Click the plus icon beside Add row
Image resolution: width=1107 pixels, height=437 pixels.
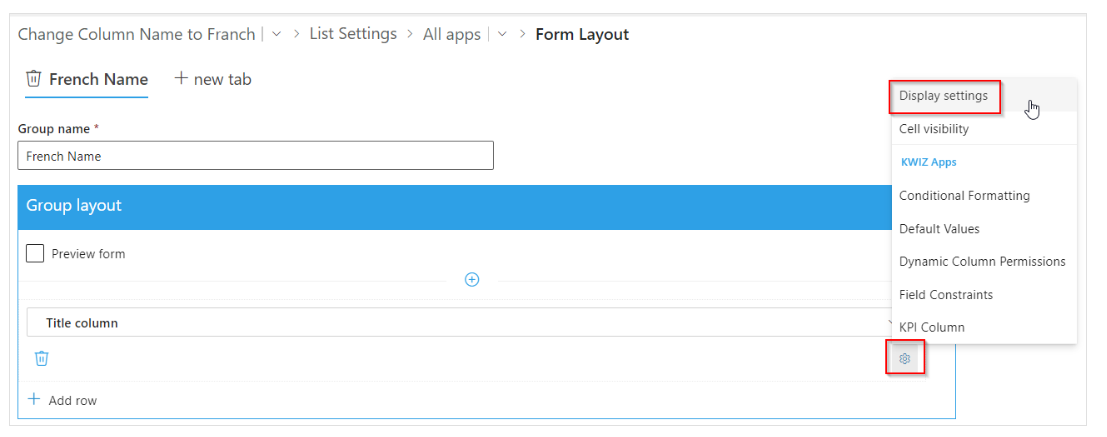pos(33,400)
